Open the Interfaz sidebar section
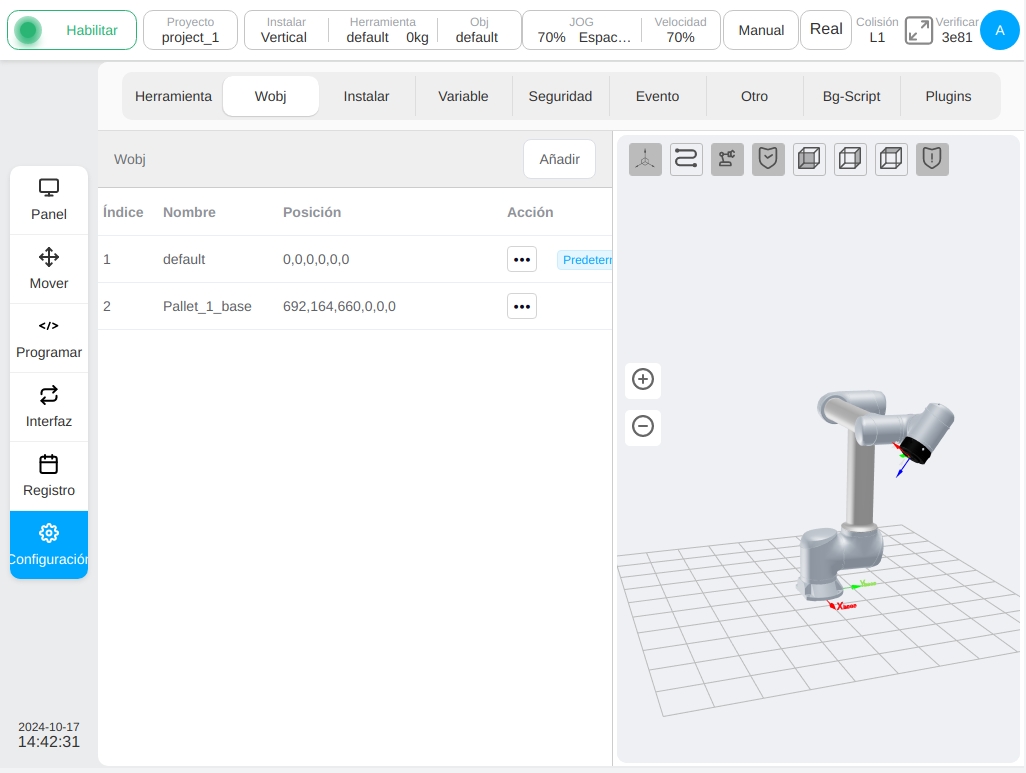This screenshot has width=1026, height=773. tap(49, 407)
